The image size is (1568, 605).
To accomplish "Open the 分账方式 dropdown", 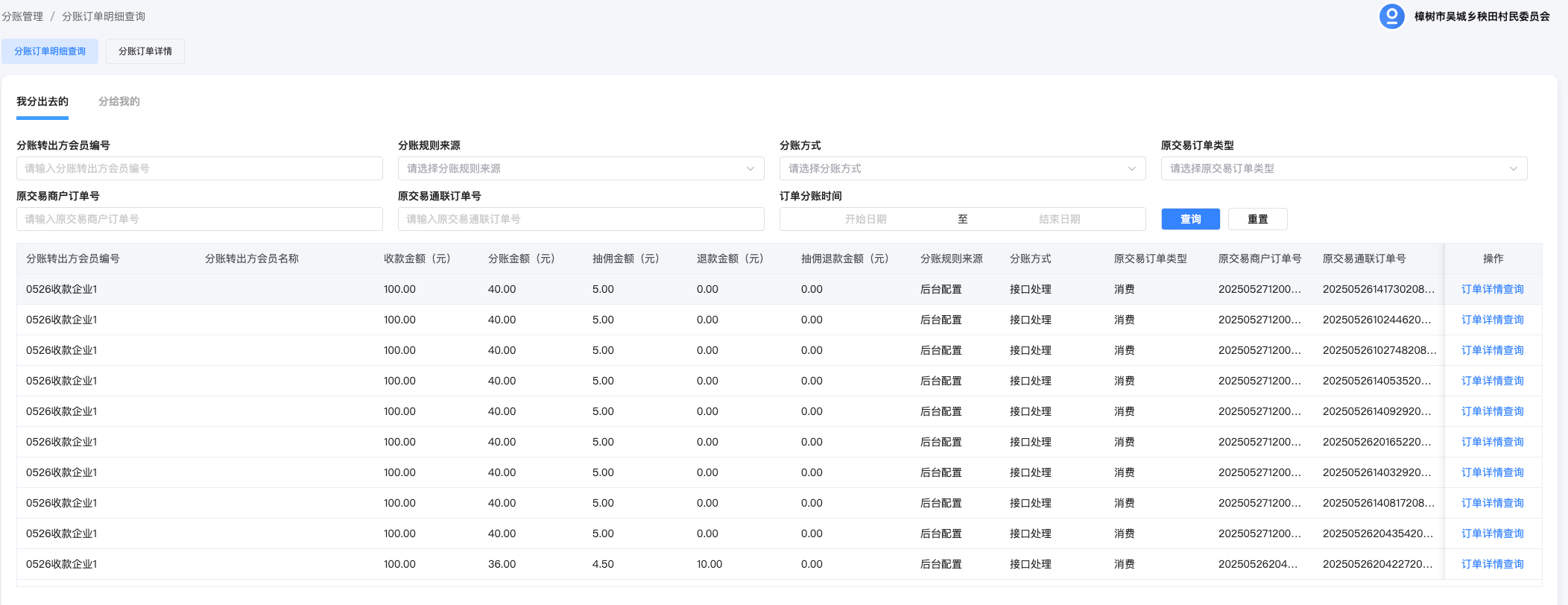I will pos(962,168).
